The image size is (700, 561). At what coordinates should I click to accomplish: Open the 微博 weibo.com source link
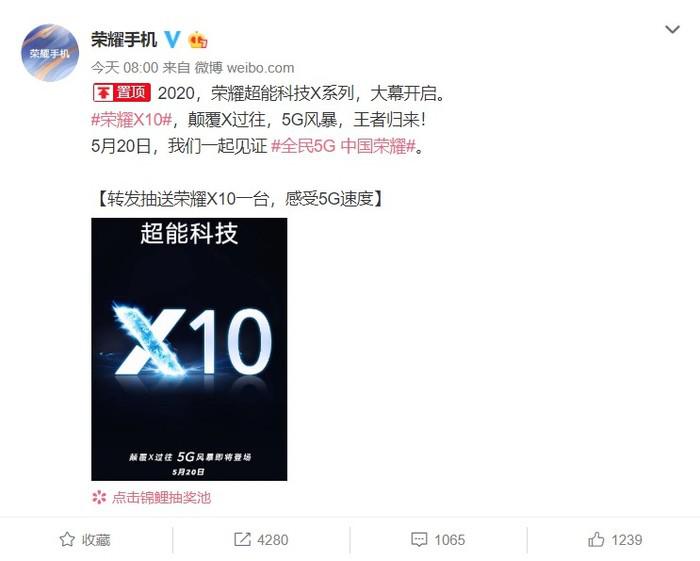245,68
